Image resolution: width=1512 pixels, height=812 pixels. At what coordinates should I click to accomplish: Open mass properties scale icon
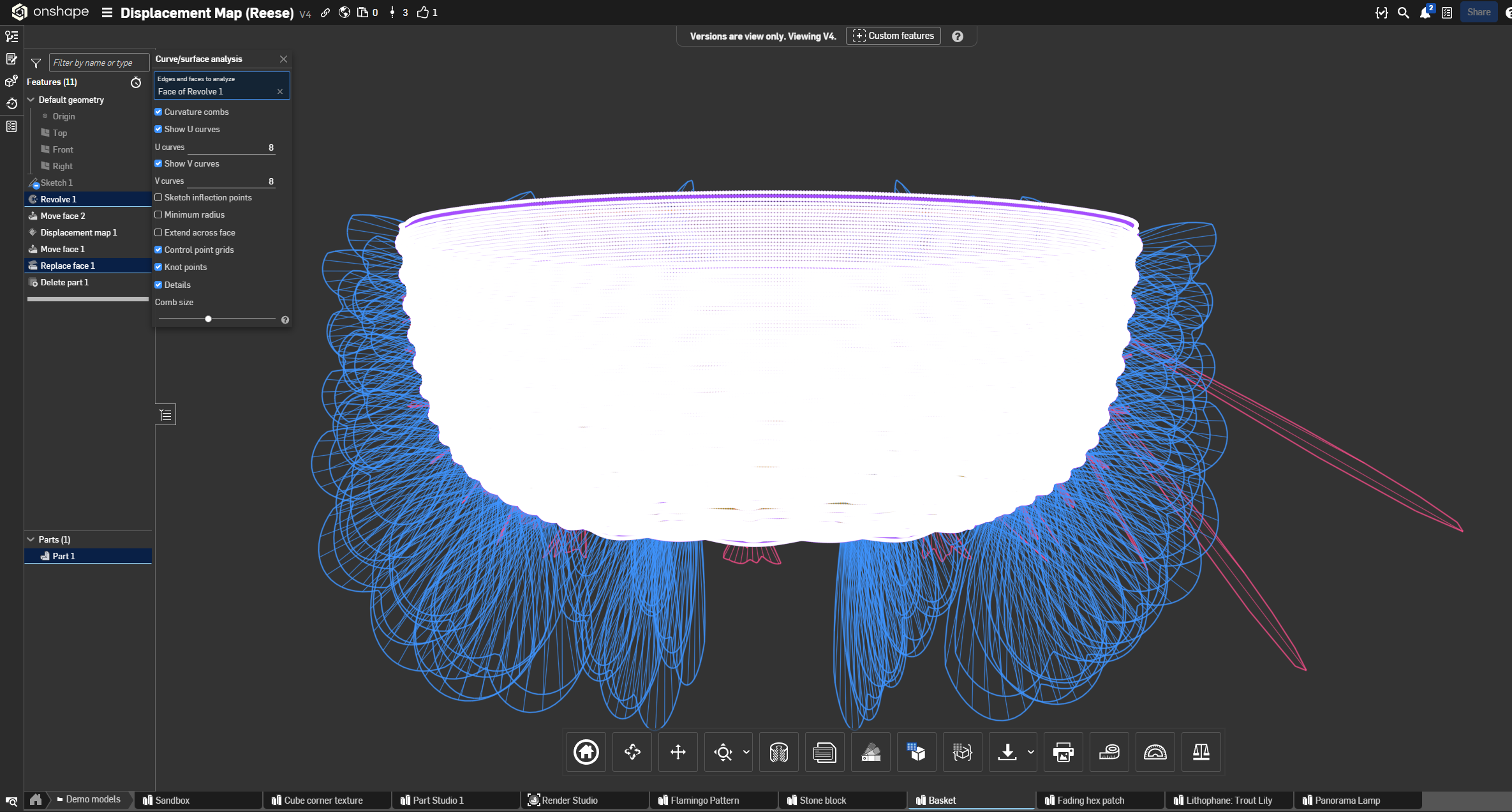coord(1201,752)
